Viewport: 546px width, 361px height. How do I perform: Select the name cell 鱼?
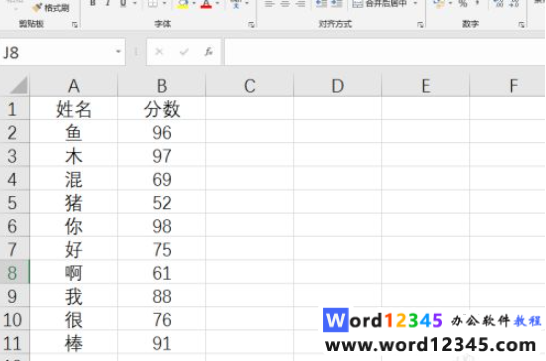pos(74,132)
